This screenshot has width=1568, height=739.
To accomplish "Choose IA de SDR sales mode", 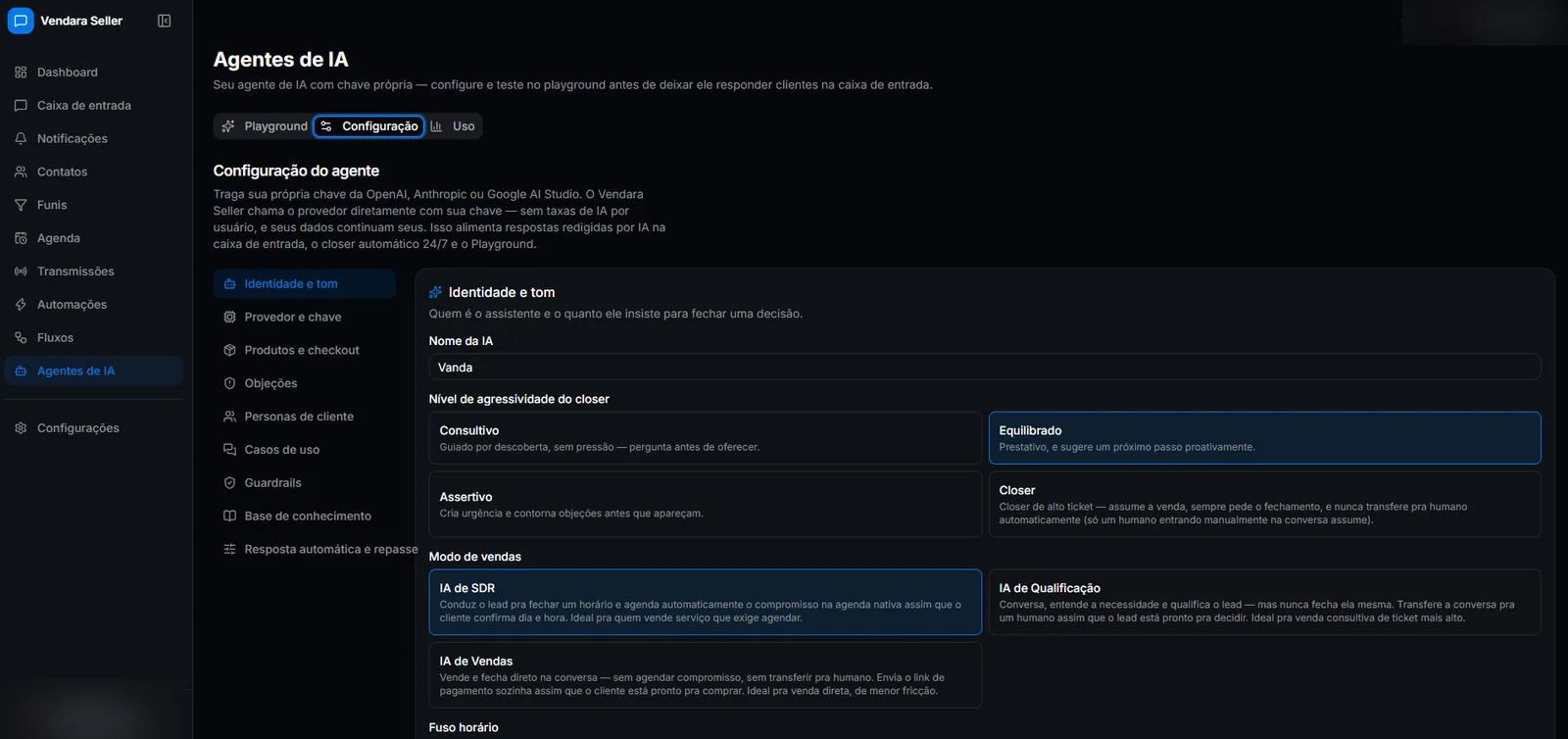I will pos(705,602).
